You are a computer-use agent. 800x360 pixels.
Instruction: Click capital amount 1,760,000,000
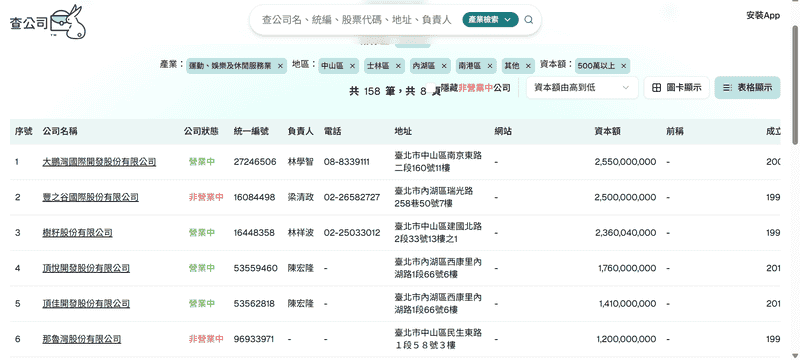point(627,268)
